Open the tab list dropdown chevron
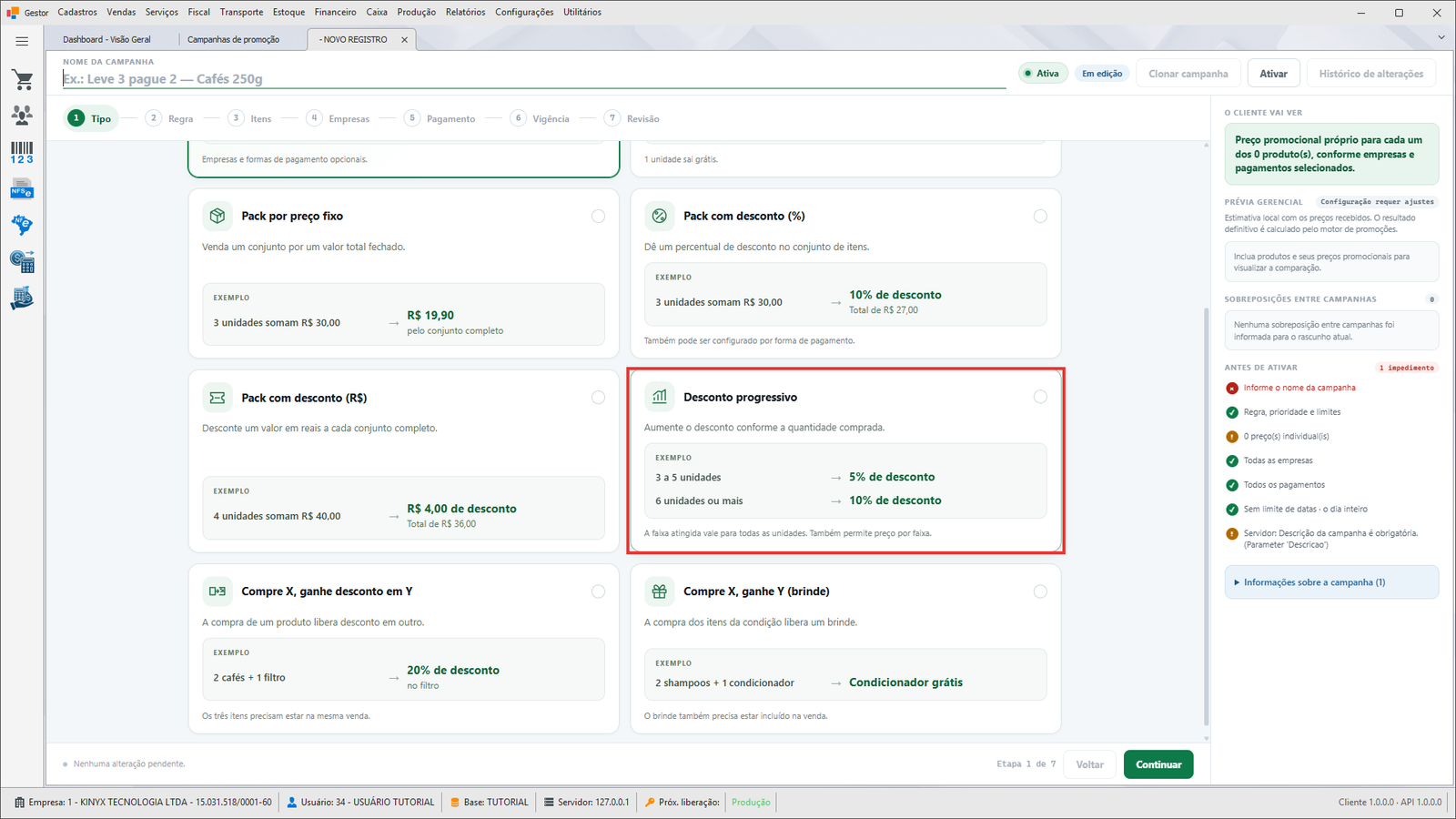The image size is (1456, 819). [x=1441, y=37]
